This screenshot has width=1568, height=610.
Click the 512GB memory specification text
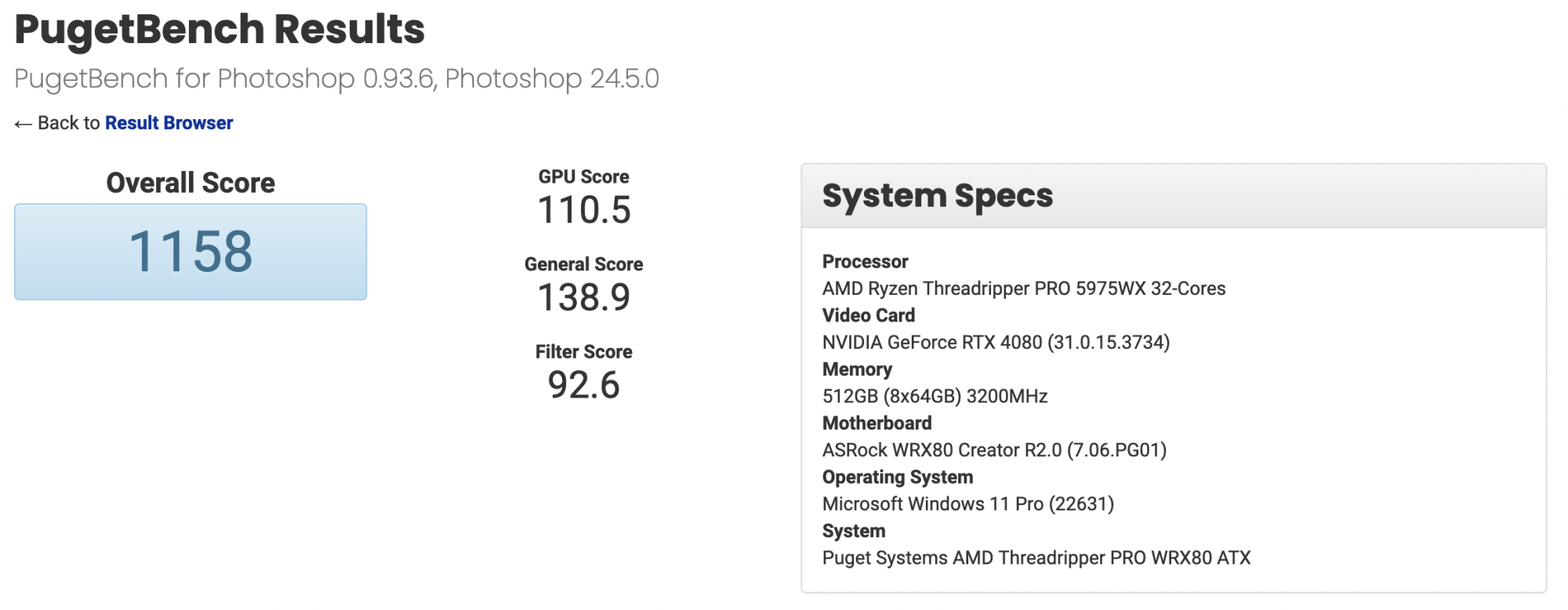(x=935, y=397)
